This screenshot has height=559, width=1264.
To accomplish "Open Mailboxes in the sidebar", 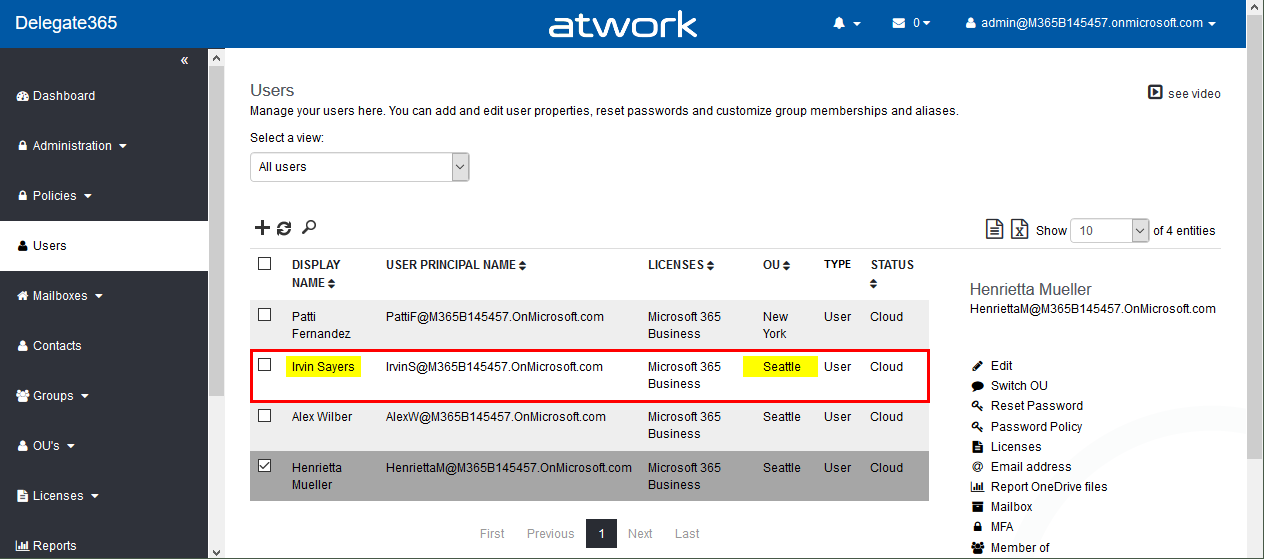I will [60, 296].
